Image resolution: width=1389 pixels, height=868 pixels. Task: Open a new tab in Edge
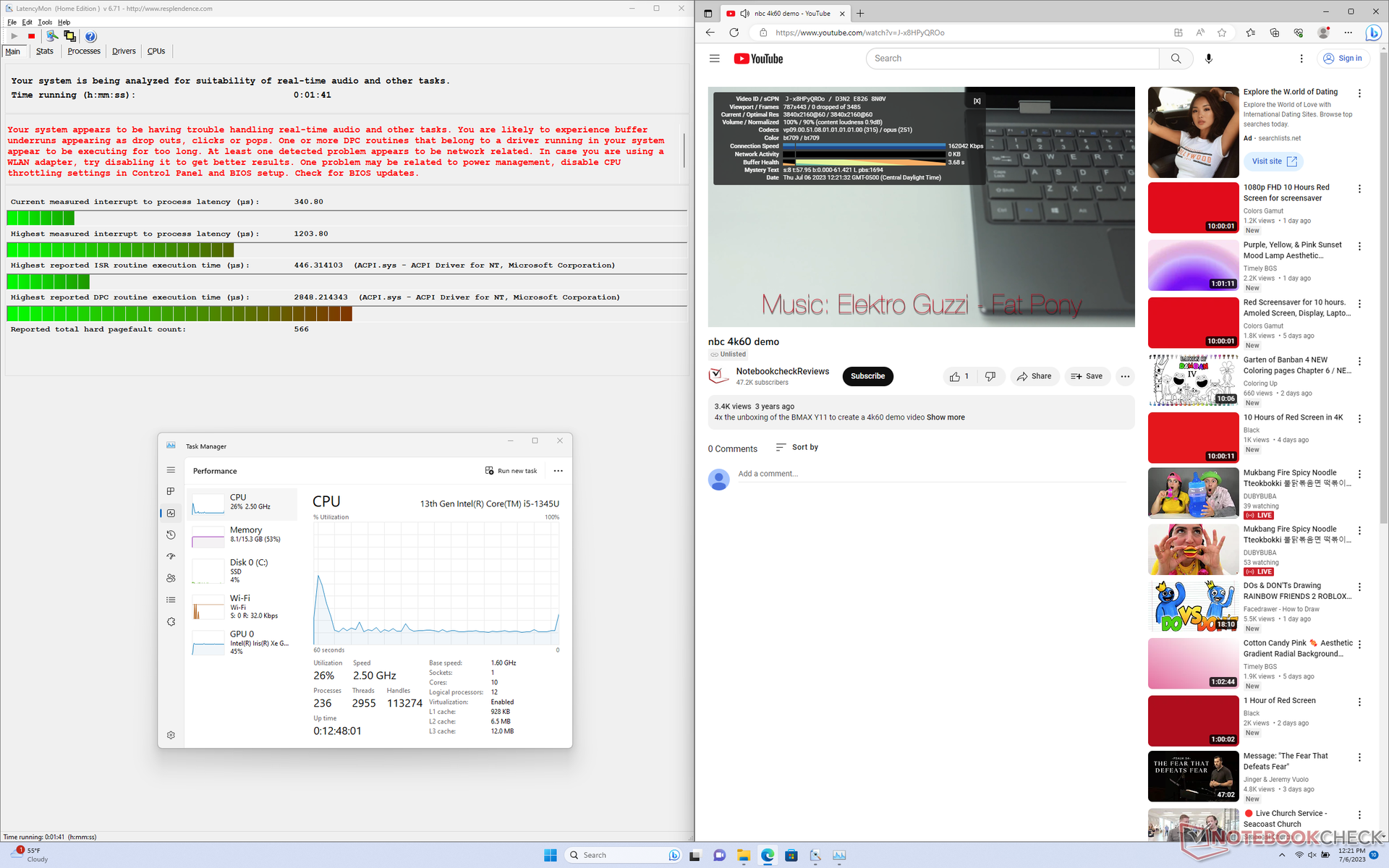click(x=860, y=13)
